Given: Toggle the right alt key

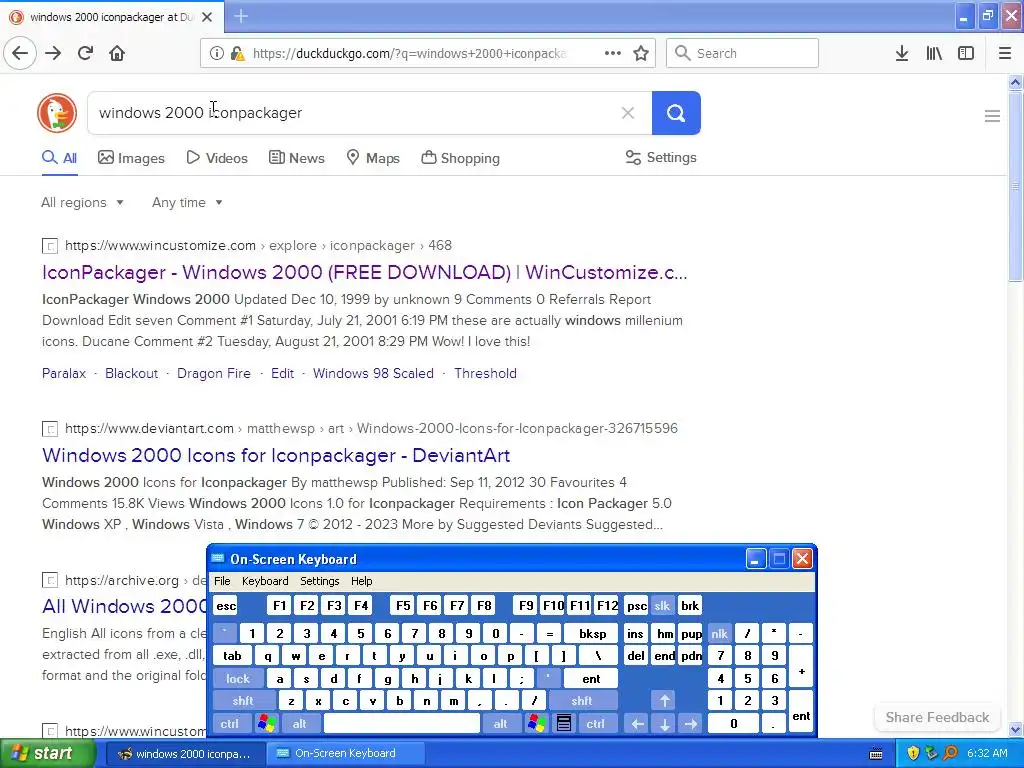Looking at the screenshot, I should 500,724.
